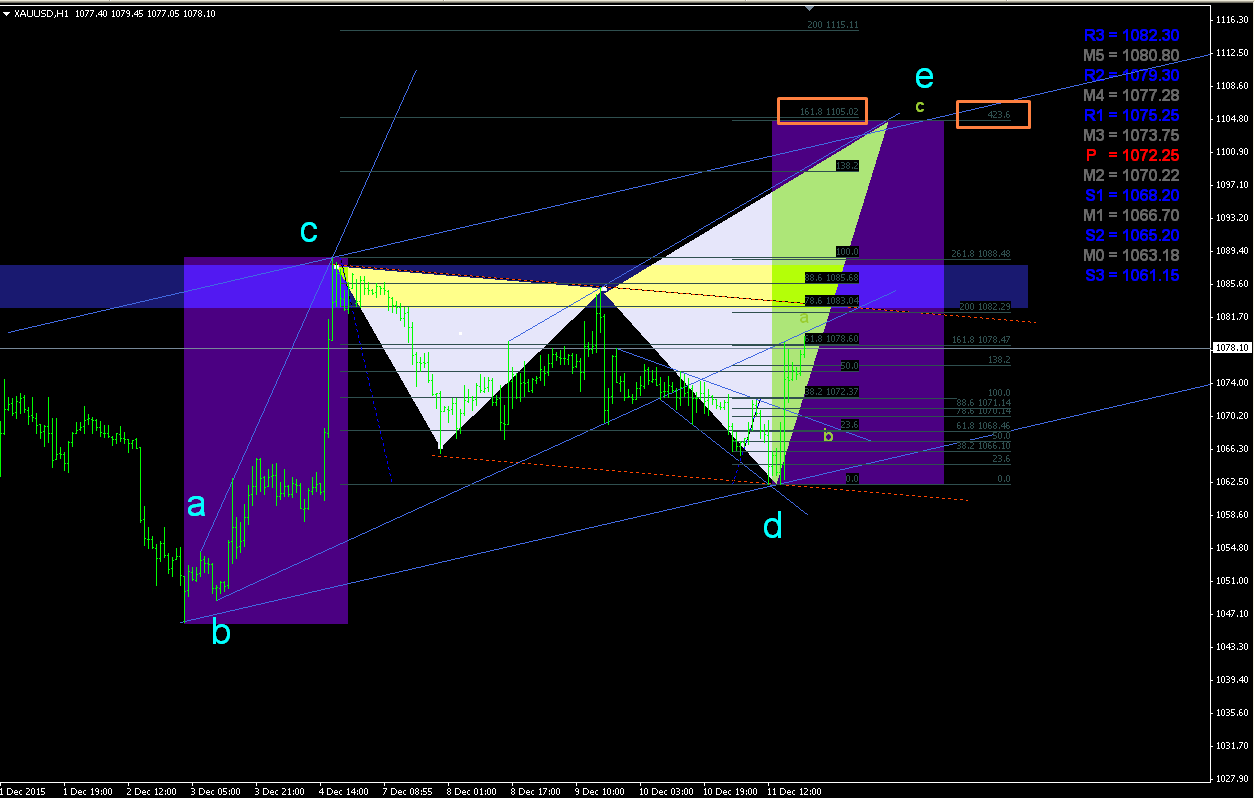Click the 7 Dec 08:55 time label
Image resolution: width=1255 pixels, height=798 pixels.
pos(408,791)
